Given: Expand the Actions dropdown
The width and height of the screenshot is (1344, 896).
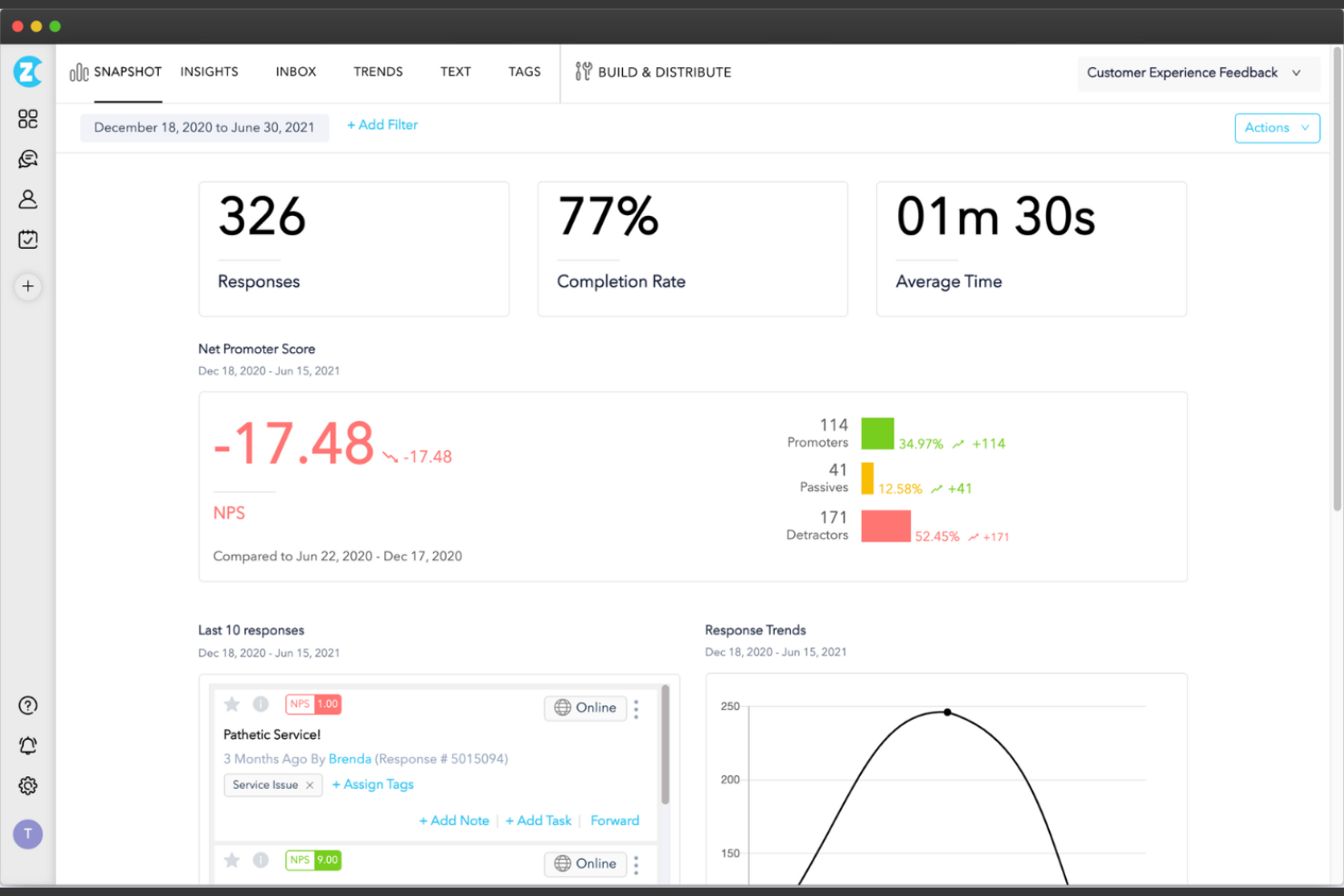Looking at the screenshot, I should 1277,127.
